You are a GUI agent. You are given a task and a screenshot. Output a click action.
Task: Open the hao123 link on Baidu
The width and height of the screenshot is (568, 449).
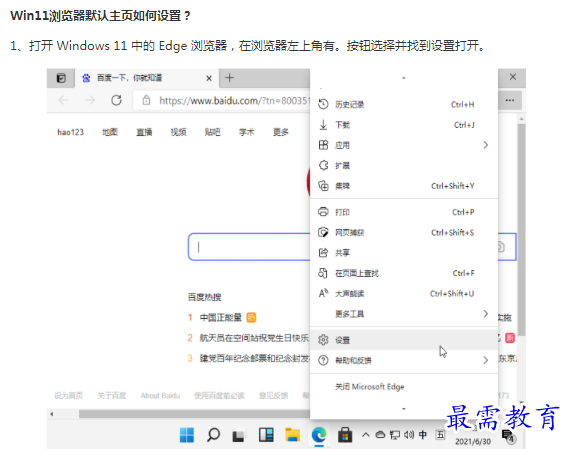(71, 132)
